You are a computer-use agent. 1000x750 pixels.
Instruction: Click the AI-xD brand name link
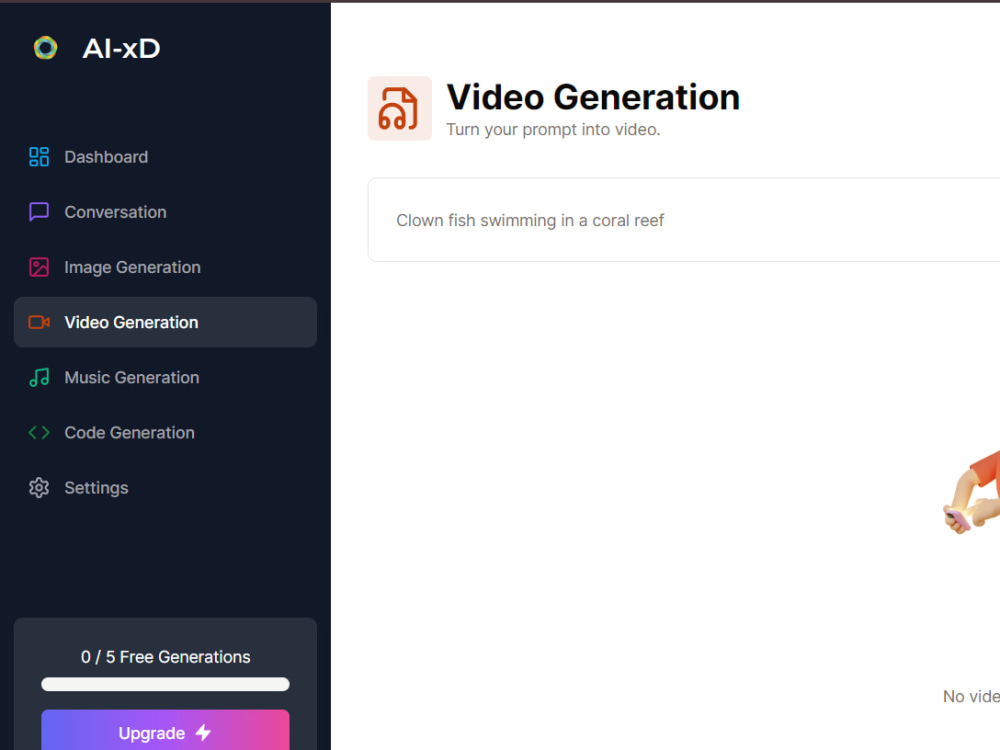click(x=121, y=48)
